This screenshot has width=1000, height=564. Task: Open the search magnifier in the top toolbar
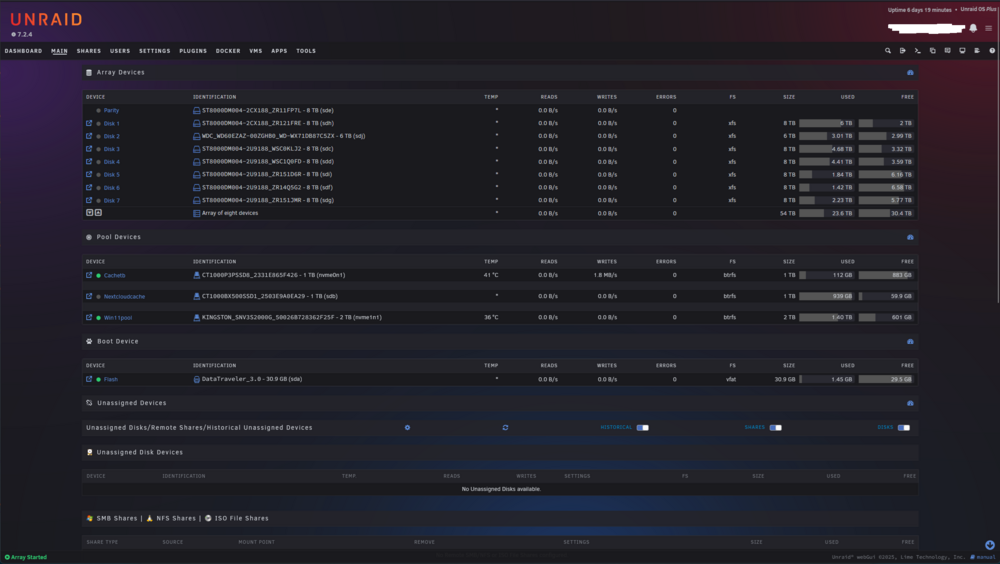(x=888, y=50)
